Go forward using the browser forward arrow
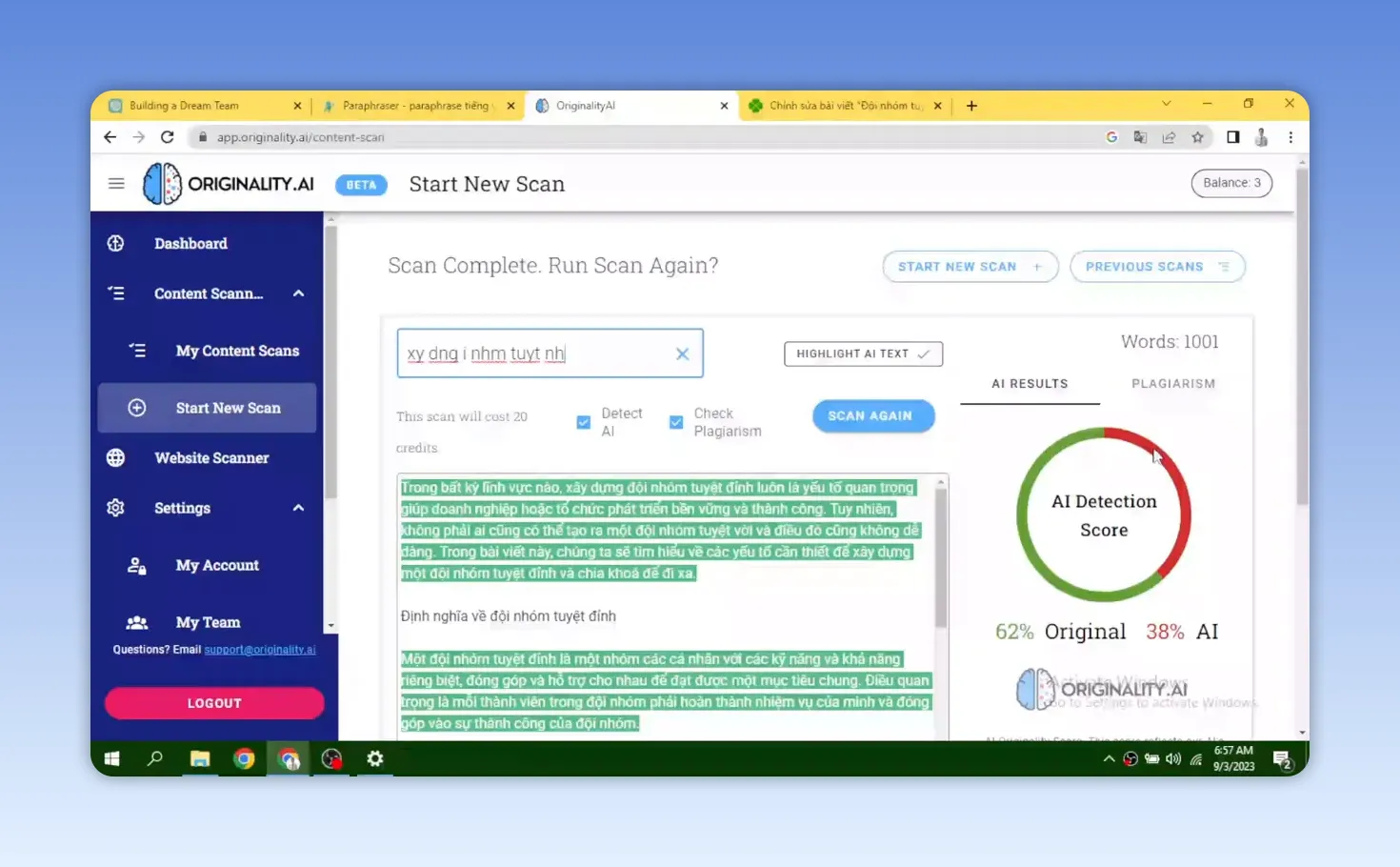Viewport: 1400px width, 867px height. 139,137
